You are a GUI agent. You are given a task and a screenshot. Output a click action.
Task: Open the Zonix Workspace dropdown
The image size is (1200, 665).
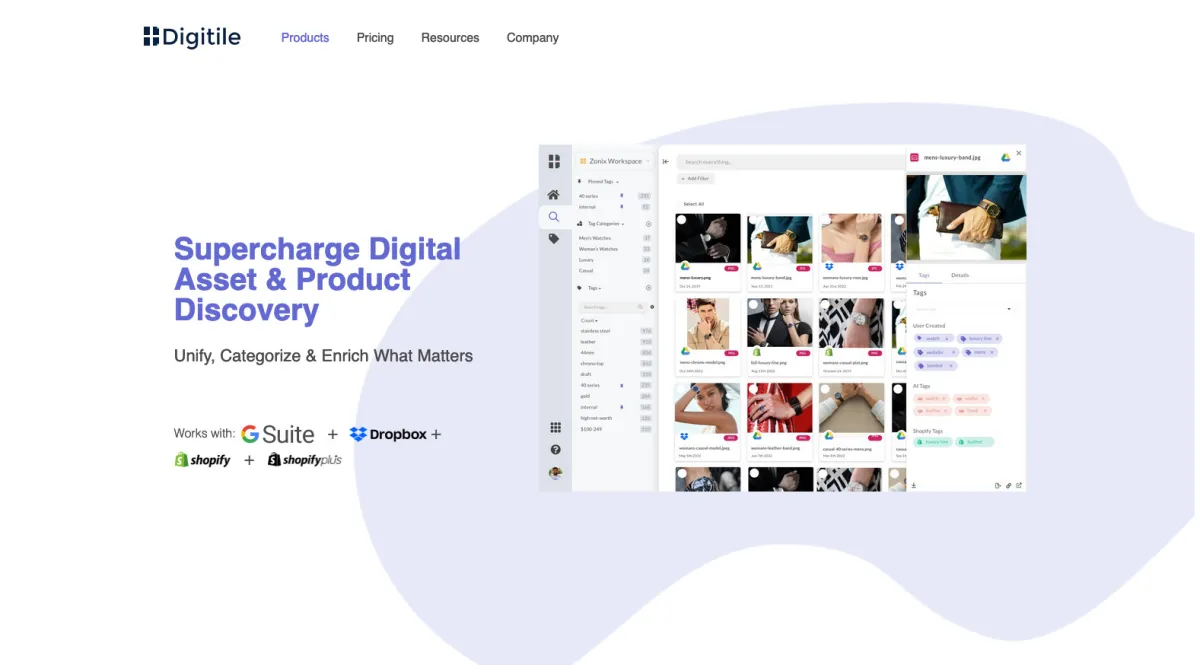614,161
